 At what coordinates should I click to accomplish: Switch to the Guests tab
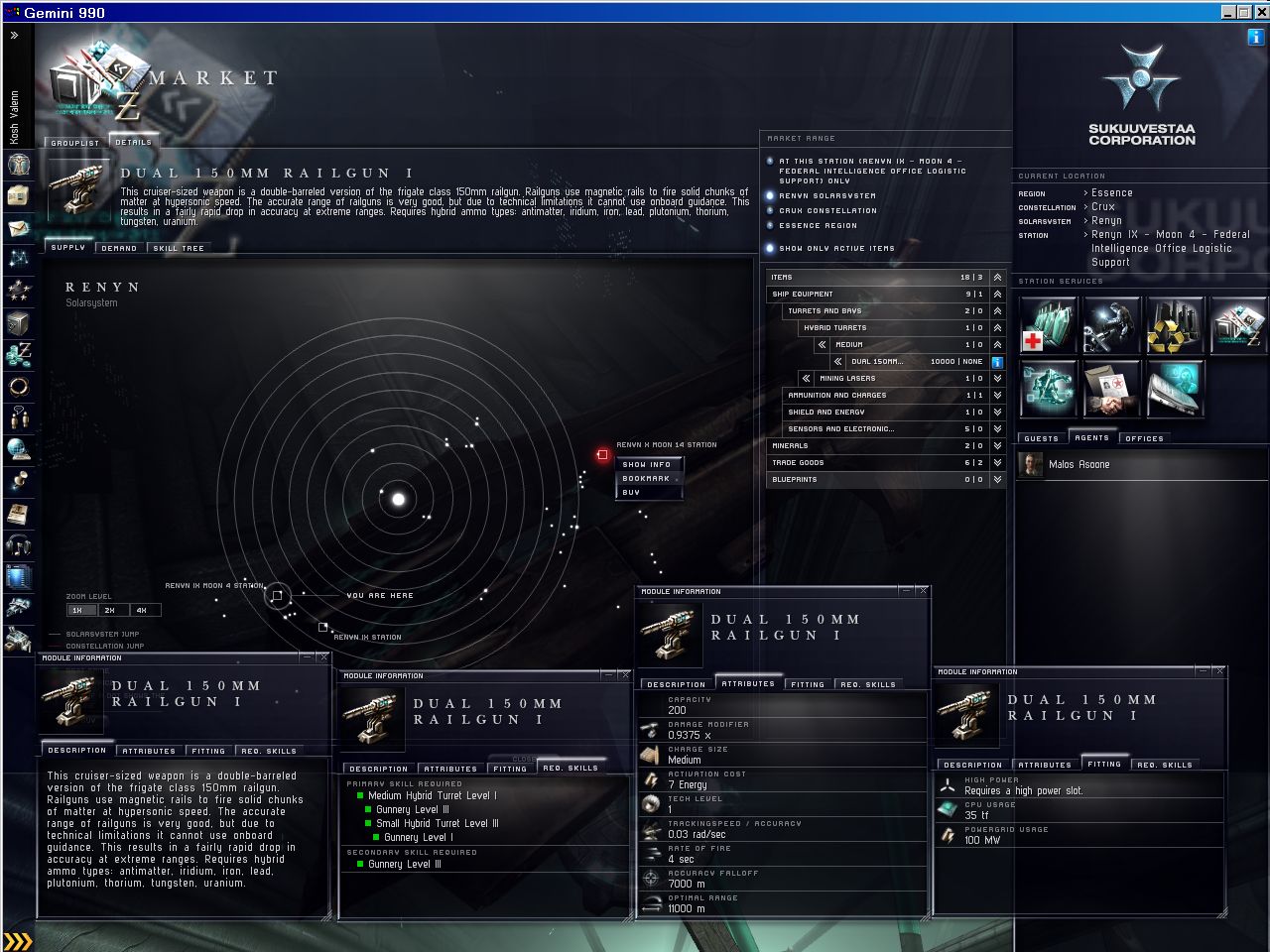click(1041, 437)
